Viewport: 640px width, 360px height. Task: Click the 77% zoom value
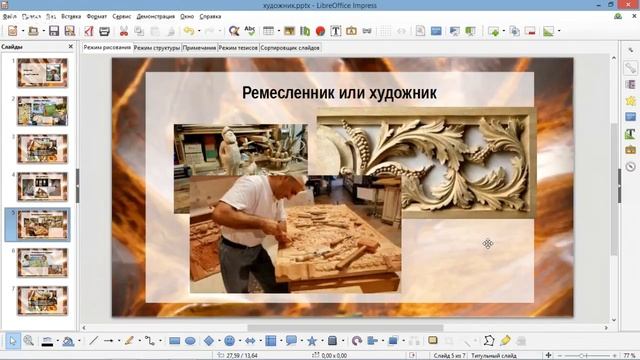630,356
